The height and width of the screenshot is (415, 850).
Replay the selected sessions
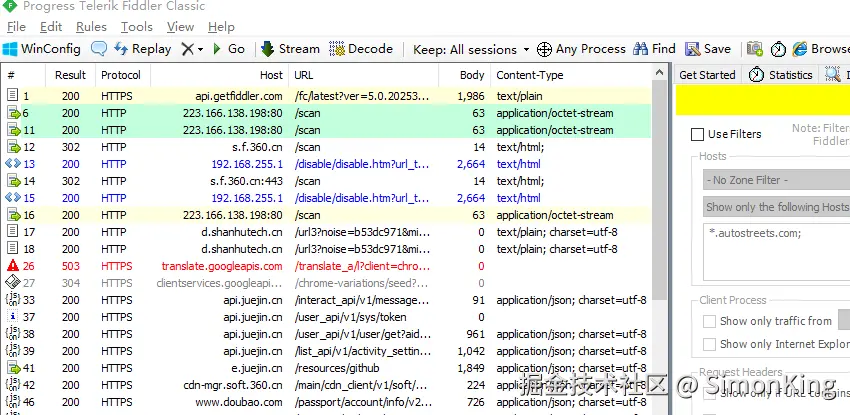tap(143, 49)
